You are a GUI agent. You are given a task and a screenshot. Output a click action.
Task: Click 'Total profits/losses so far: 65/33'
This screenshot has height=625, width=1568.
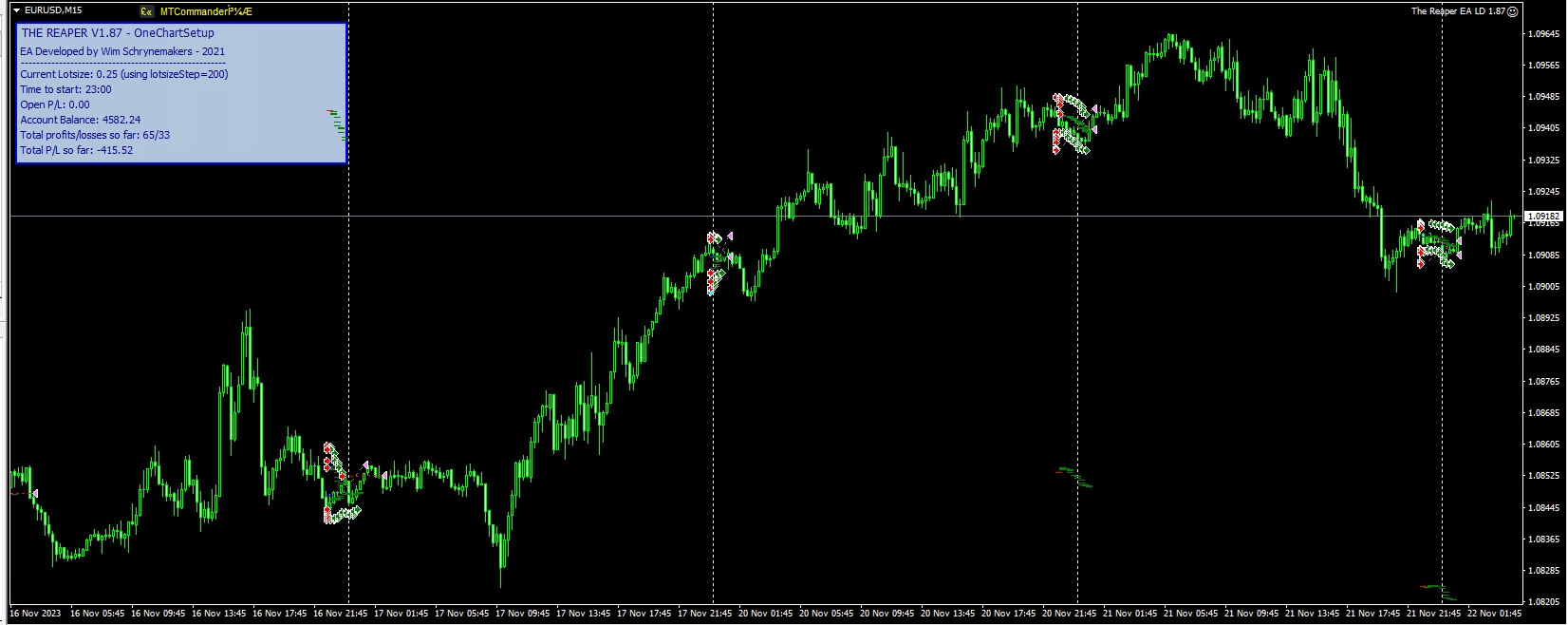pos(95,135)
